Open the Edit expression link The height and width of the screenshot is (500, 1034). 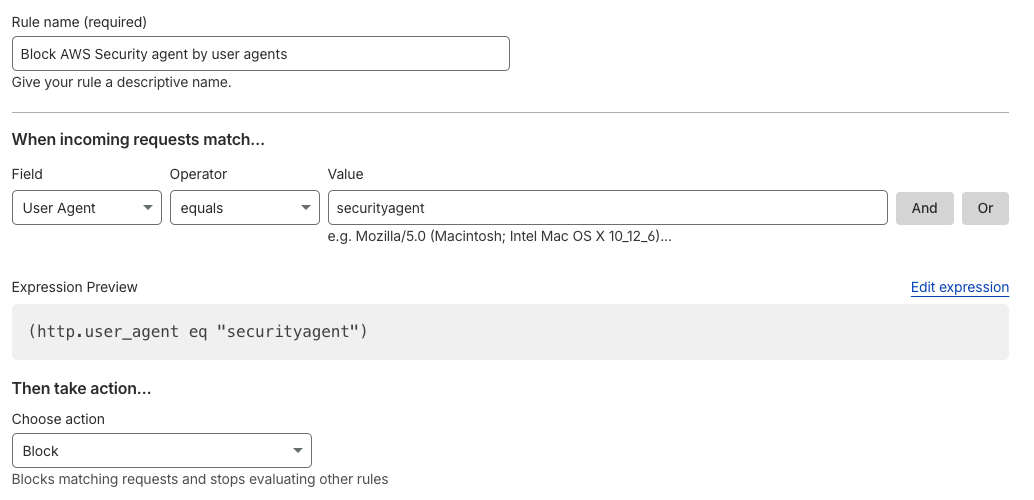point(959,287)
